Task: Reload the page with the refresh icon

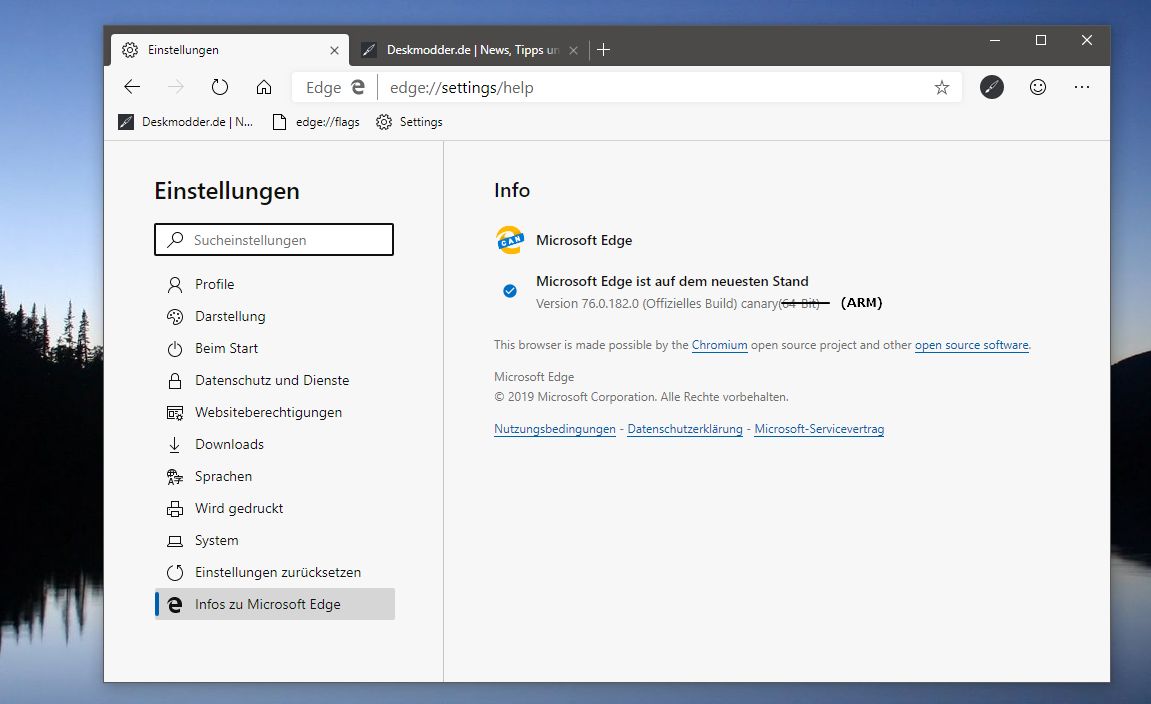Action: click(219, 87)
